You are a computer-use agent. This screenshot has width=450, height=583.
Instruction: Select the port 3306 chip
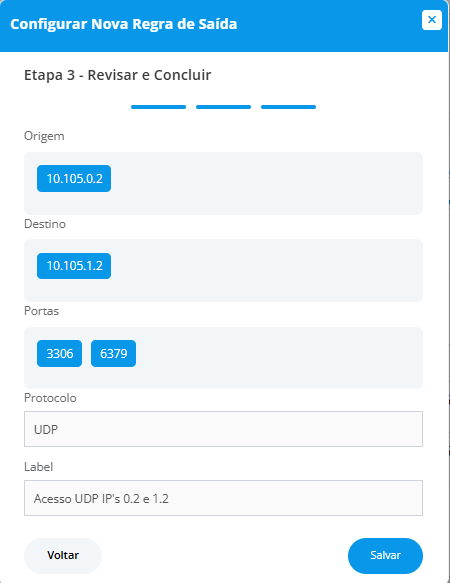[x=60, y=353]
